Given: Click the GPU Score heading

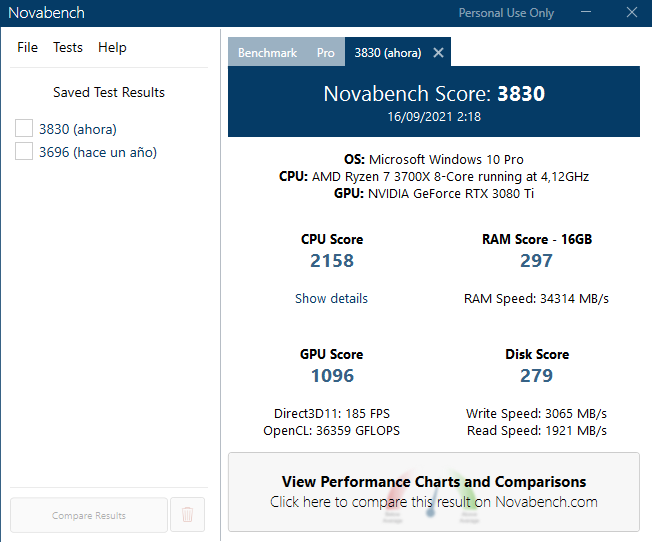Looking at the screenshot, I should [331, 354].
